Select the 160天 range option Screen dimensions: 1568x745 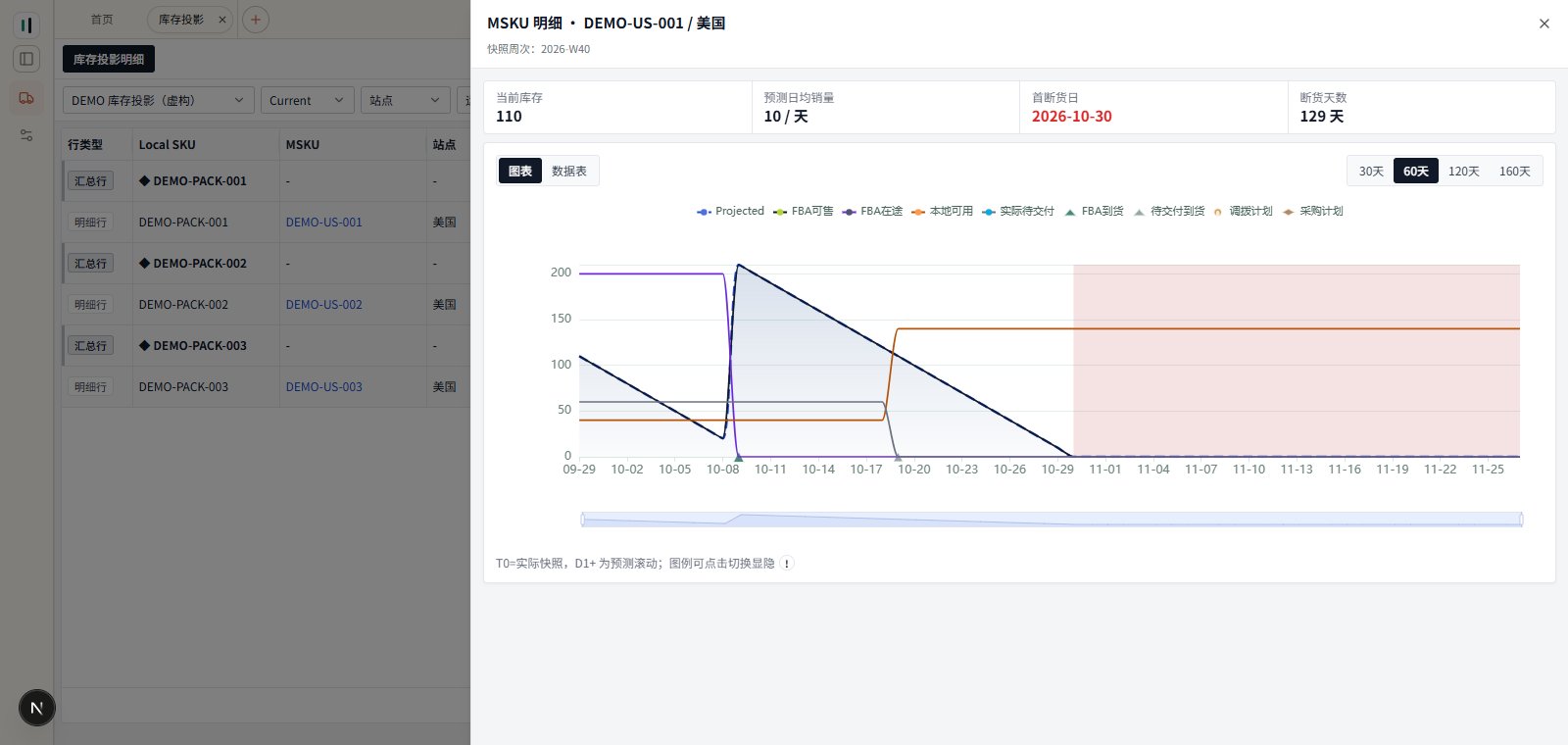[x=1514, y=172]
